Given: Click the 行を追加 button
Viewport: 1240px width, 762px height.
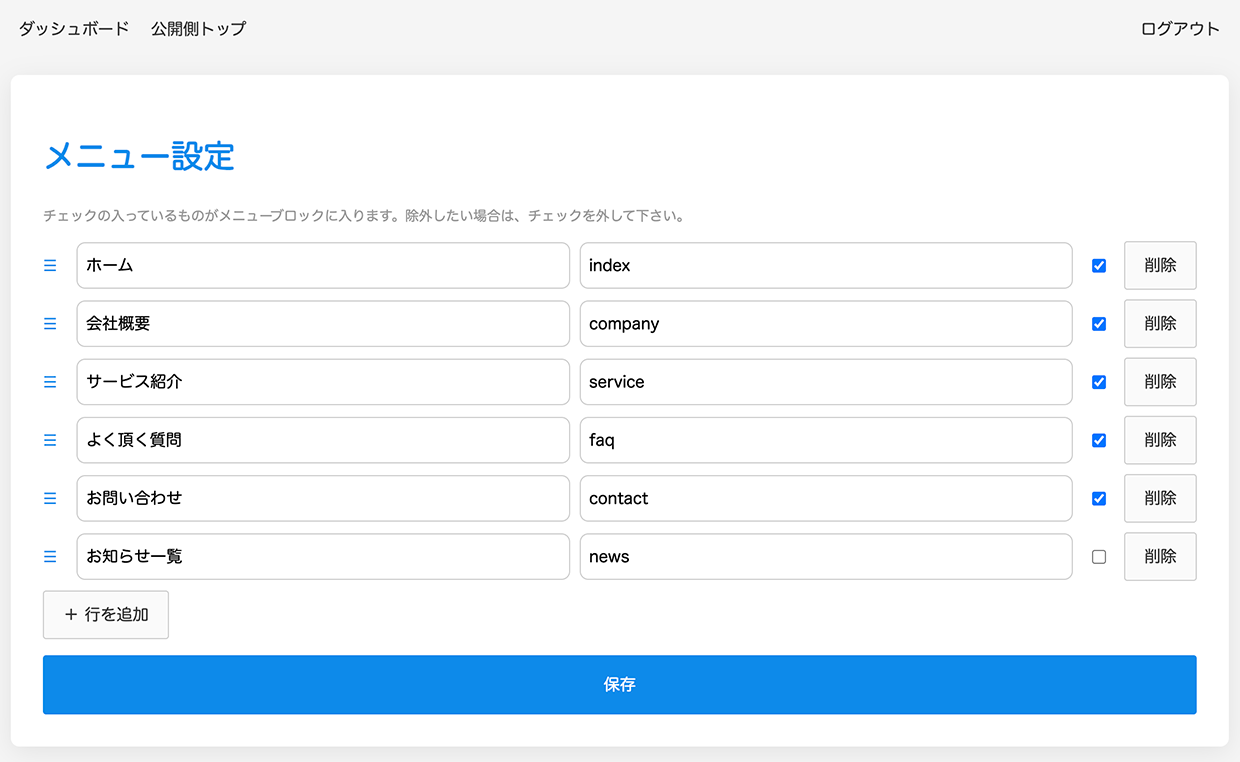Looking at the screenshot, I should [x=106, y=615].
